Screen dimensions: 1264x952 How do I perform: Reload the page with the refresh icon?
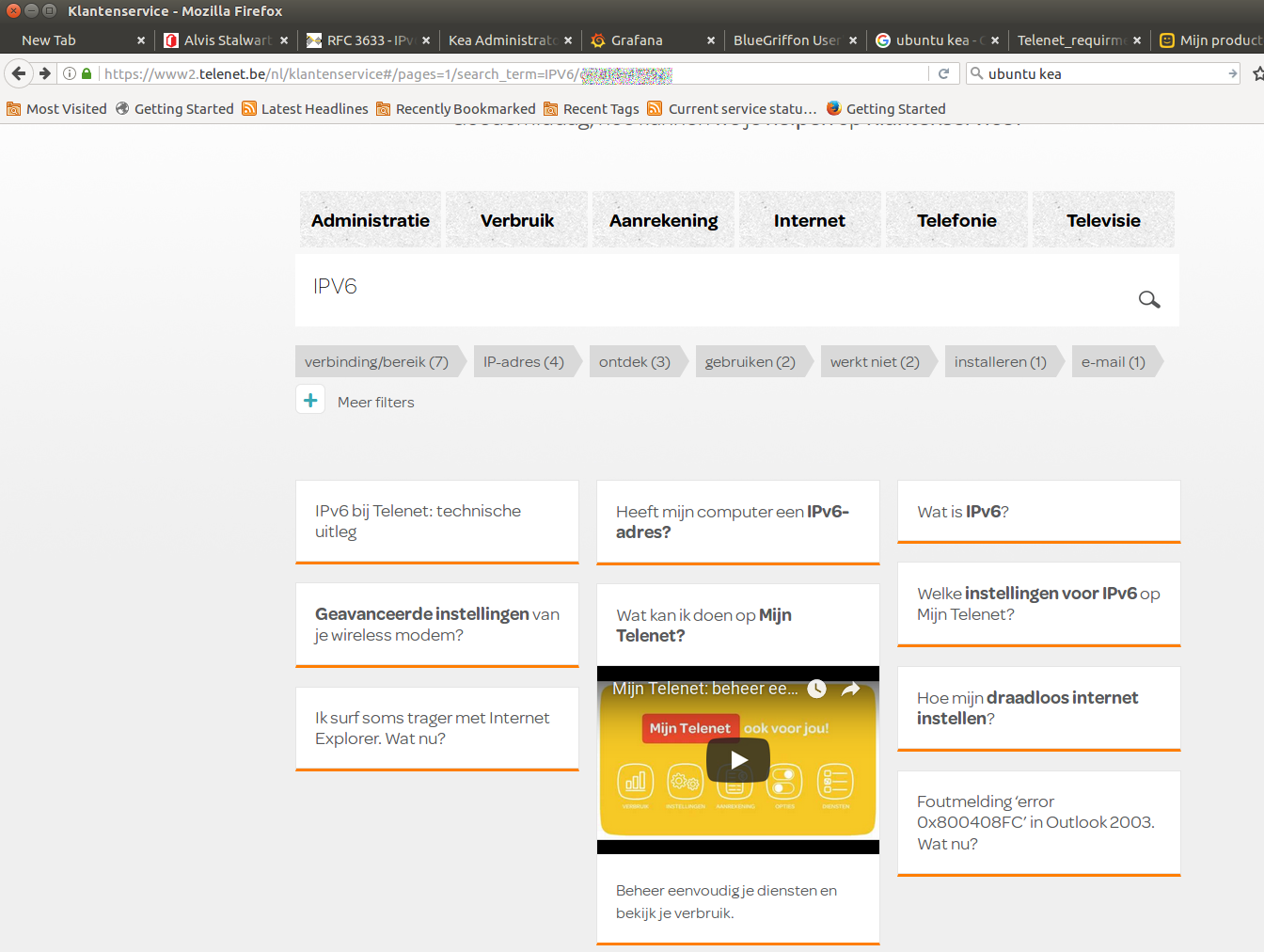(x=943, y=73)
